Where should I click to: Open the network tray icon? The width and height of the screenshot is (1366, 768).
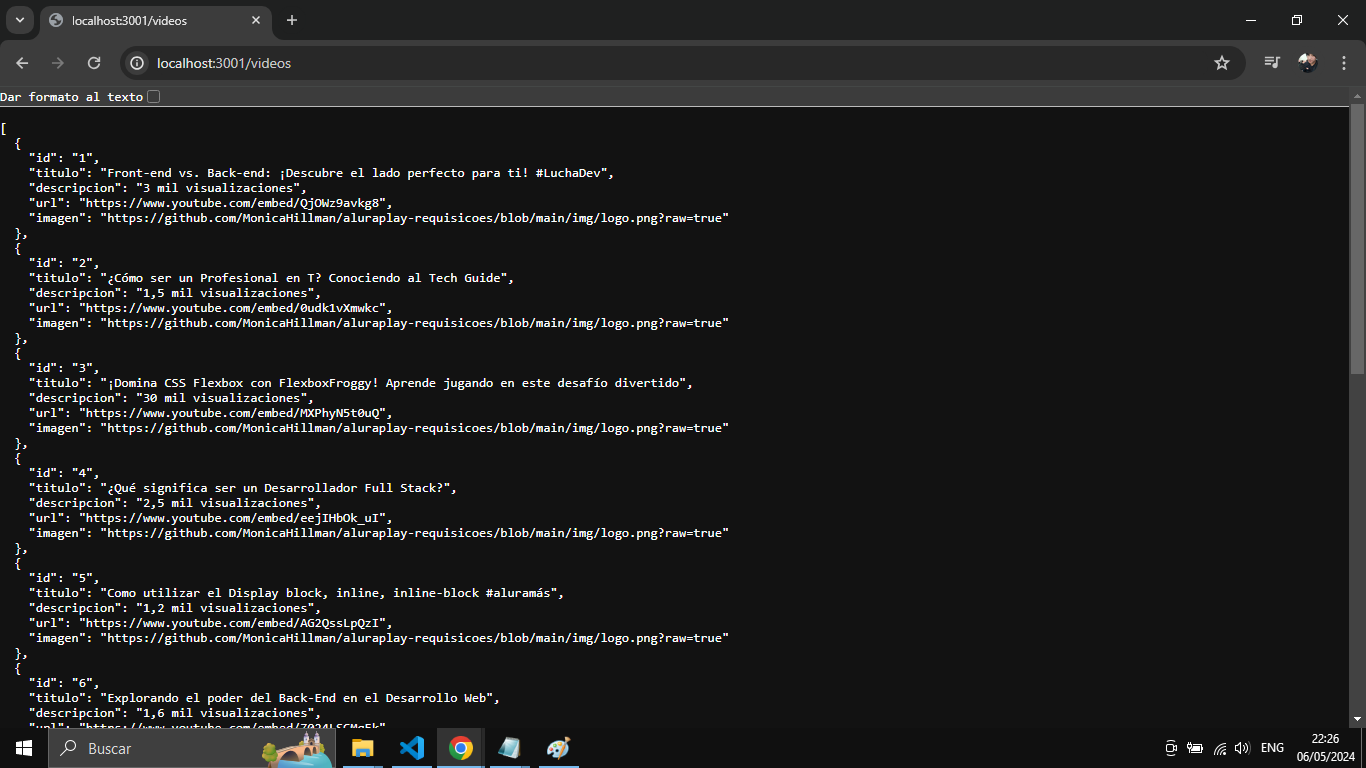(1219, 748)
